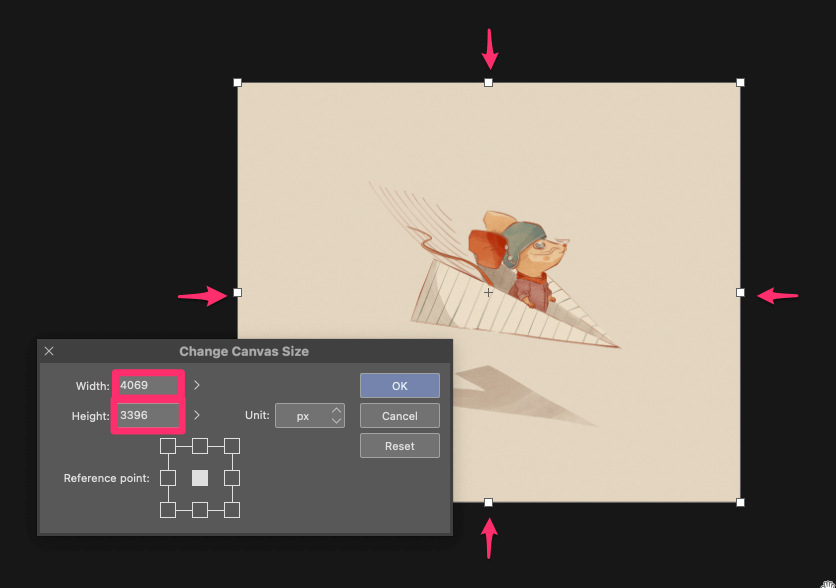Expand the arrow next to the Height field

pos(196,415)
